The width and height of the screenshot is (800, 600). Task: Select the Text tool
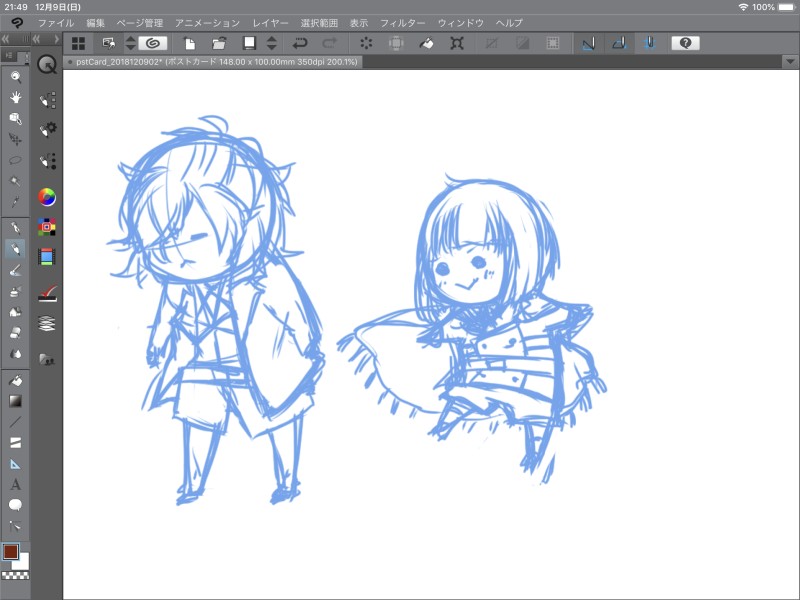click(16, 485)
